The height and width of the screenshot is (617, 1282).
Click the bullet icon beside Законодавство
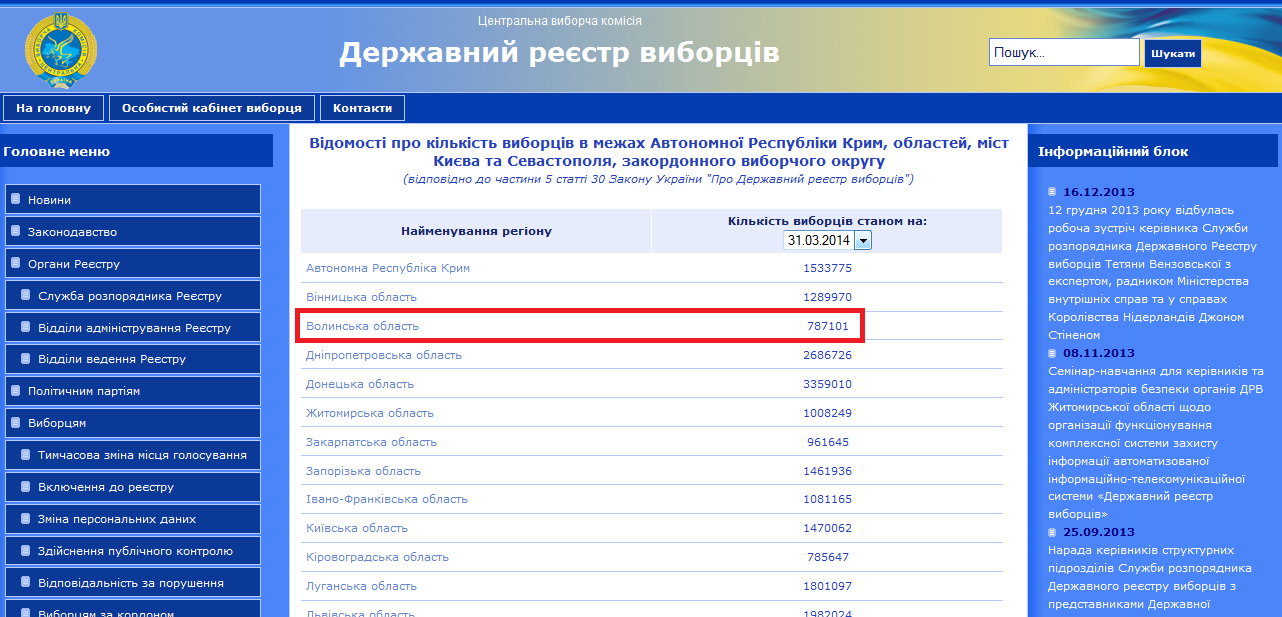[x=16, y=231]
